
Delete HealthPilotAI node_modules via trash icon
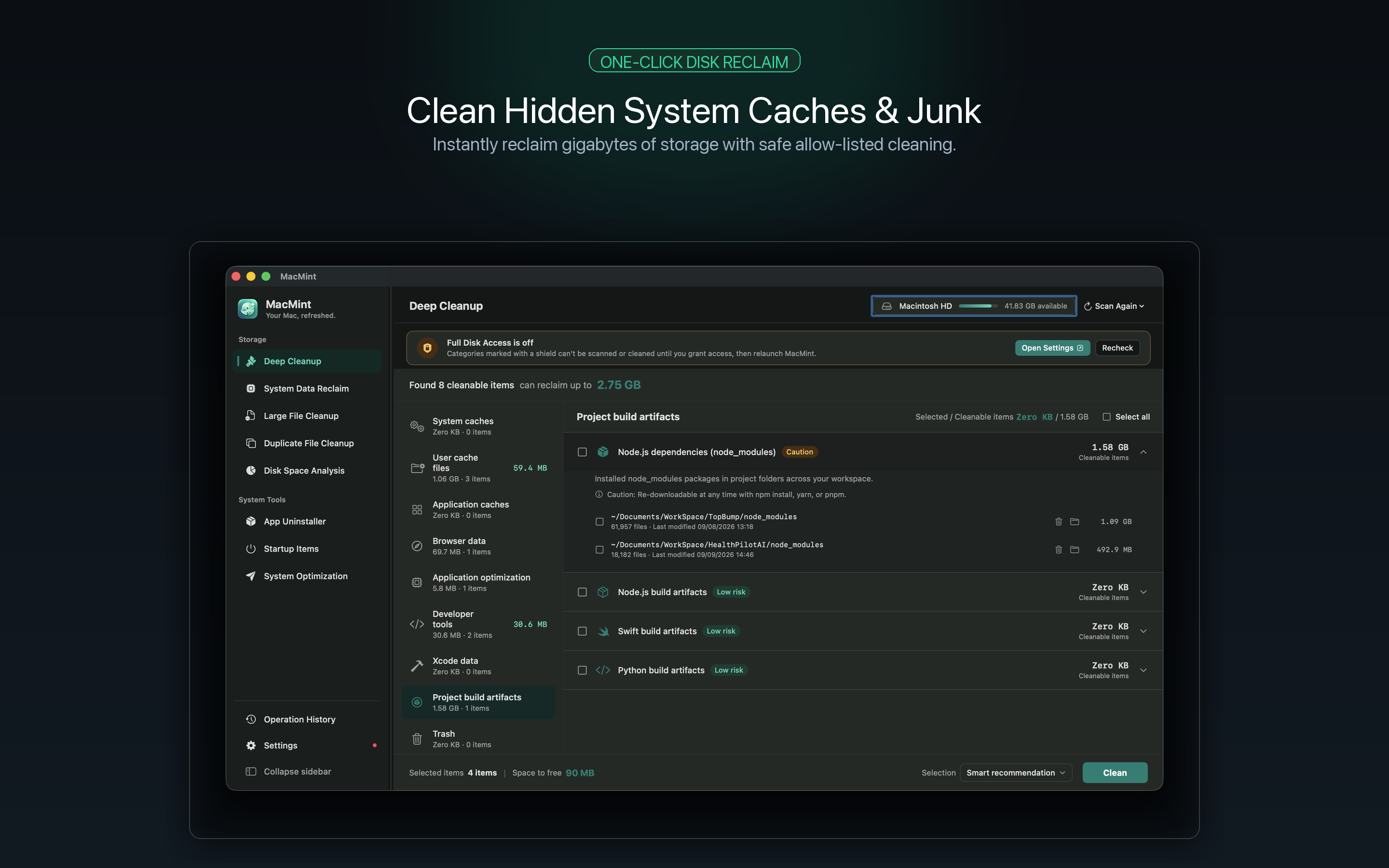point(1059,549)
